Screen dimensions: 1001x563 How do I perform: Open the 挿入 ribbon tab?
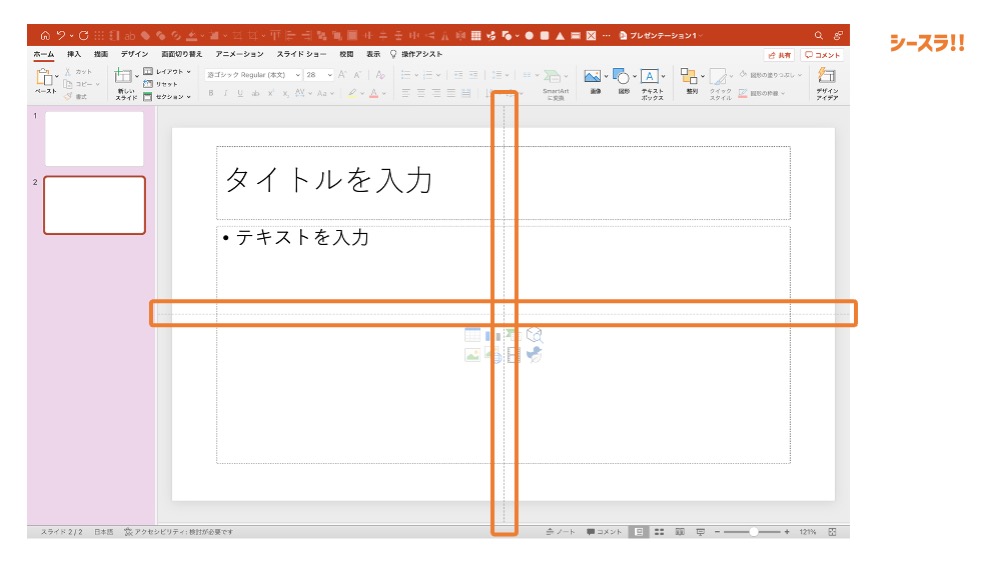(x=74, y=54)
